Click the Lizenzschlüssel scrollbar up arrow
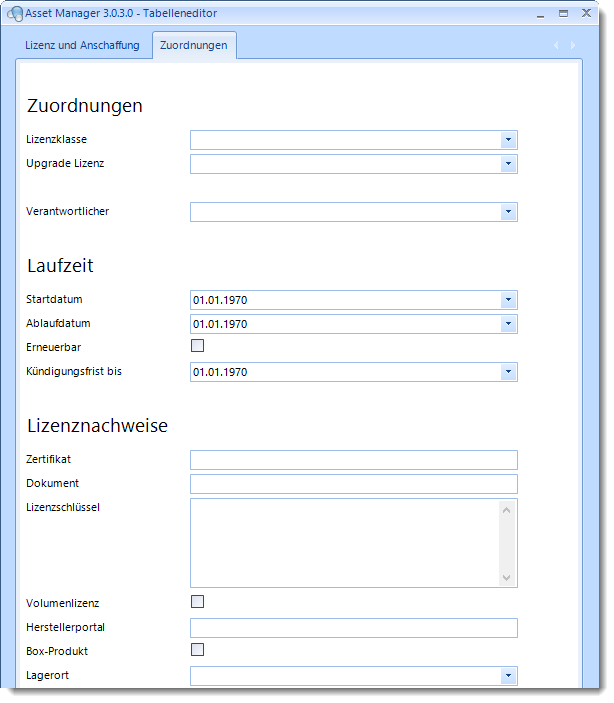Screen dimensions: 614x703 (x=507, y=510)
